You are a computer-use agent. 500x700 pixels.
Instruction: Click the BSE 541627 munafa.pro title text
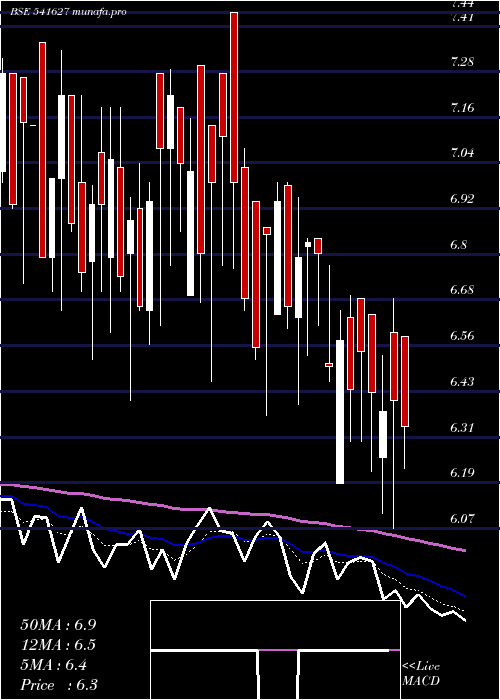click(69, 12)
